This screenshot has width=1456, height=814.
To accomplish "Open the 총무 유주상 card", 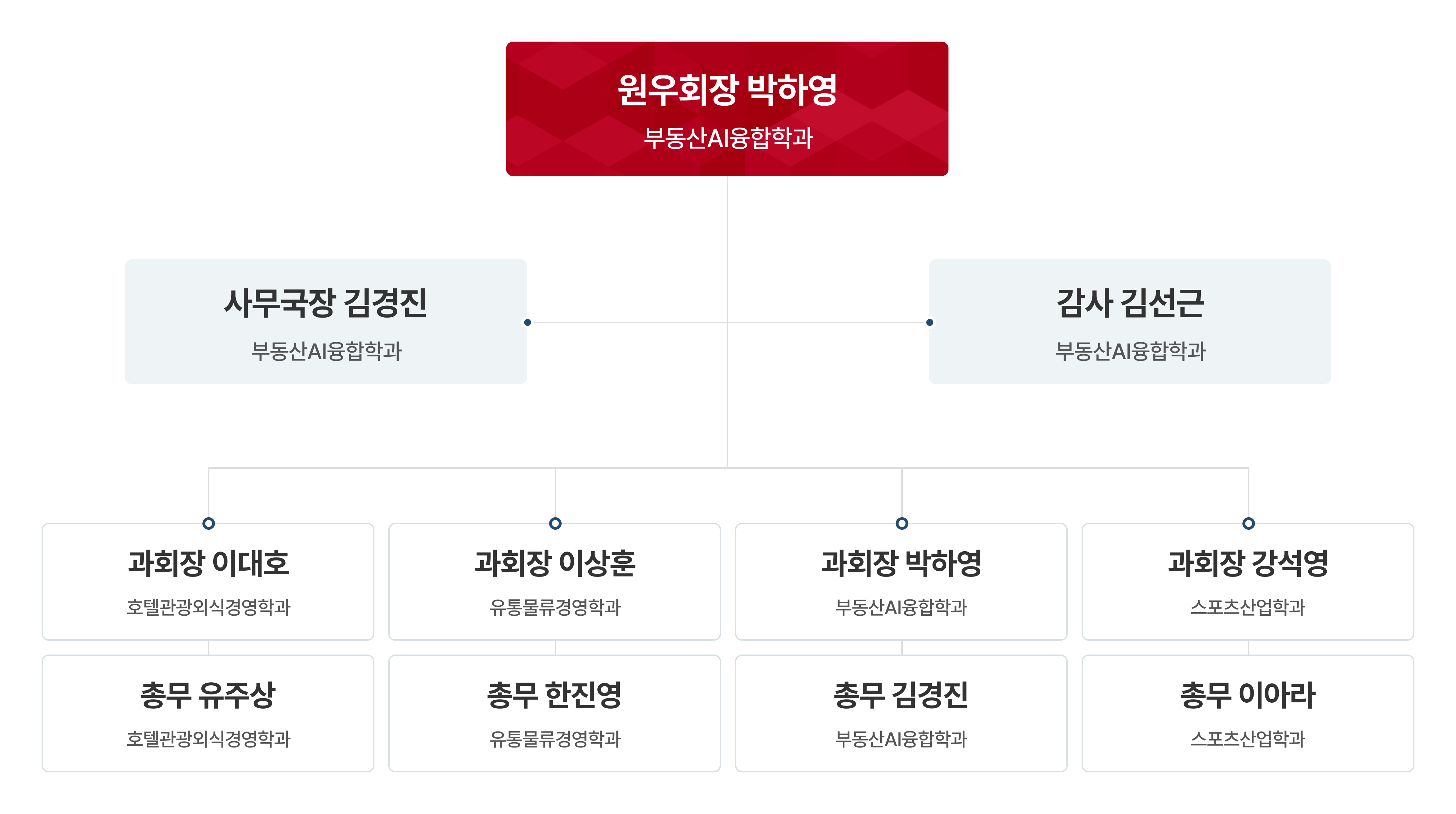I will pos(208,713).
